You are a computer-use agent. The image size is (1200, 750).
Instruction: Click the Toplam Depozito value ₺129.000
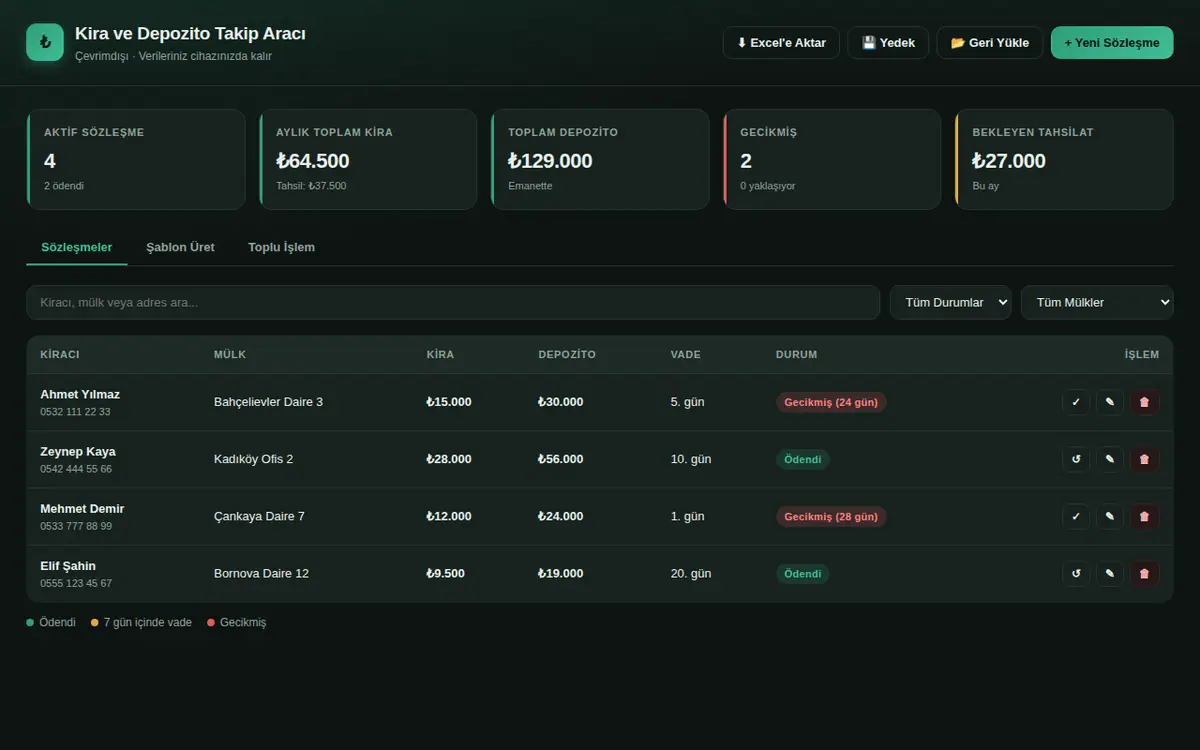click(x=550, y=161)
